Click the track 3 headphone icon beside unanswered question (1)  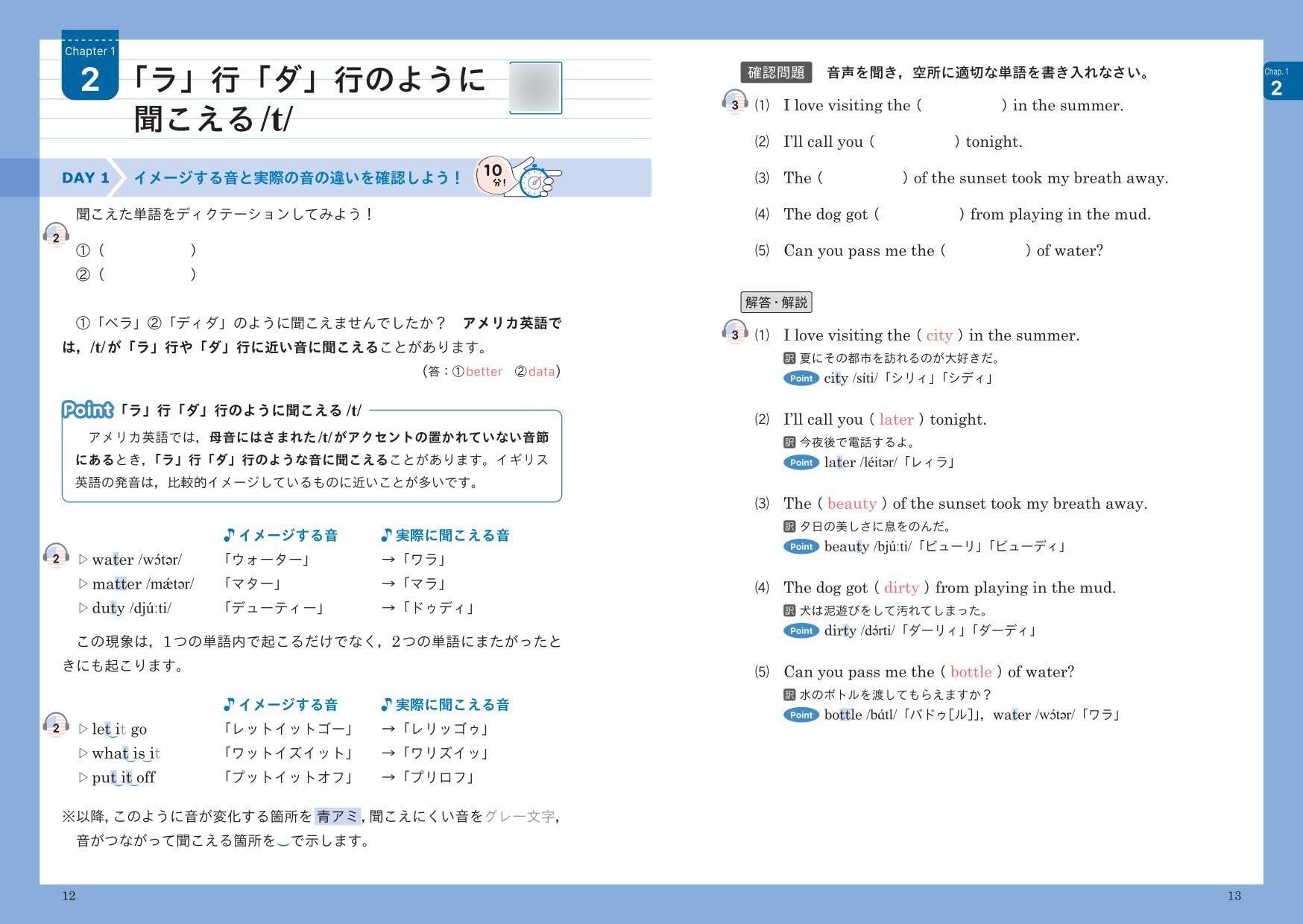click(735, 102)
